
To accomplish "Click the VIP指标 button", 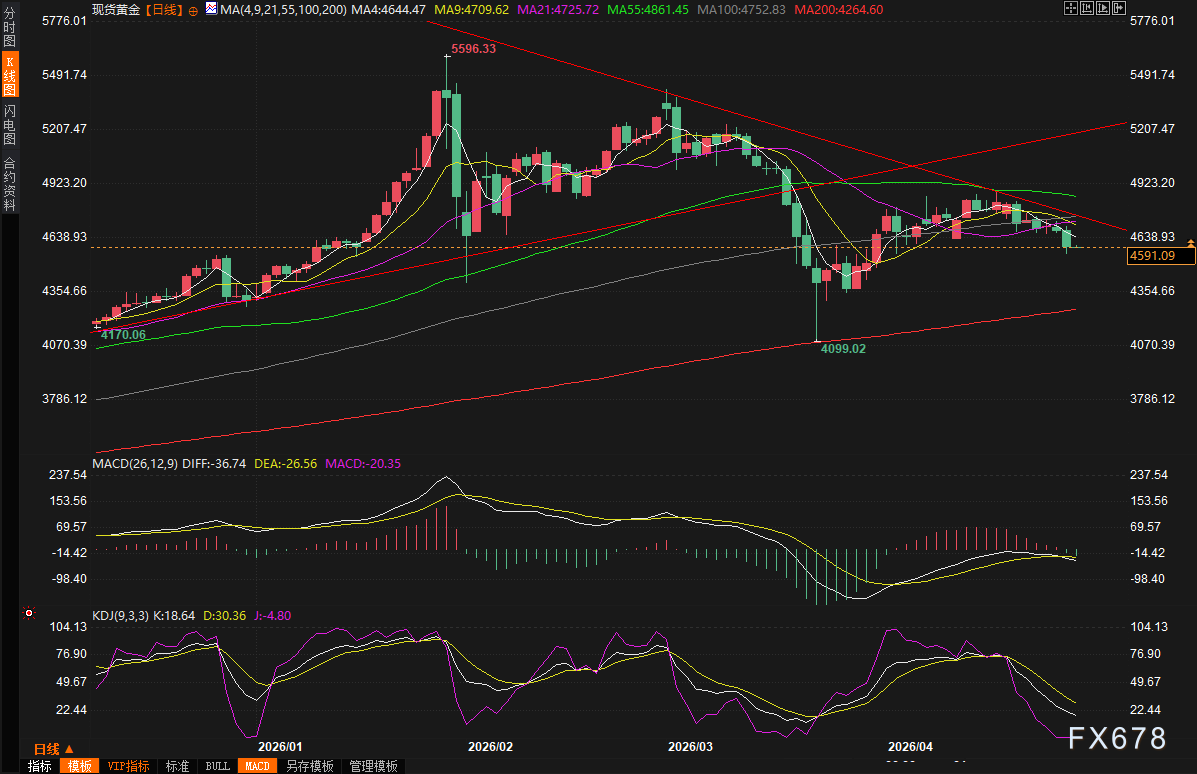I will 128,766.
